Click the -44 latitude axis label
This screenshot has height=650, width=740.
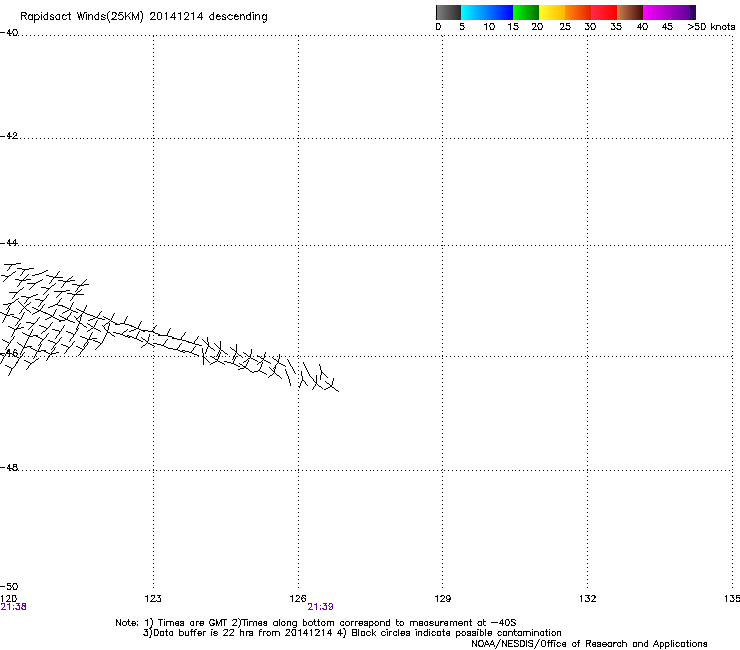(9, 243)
